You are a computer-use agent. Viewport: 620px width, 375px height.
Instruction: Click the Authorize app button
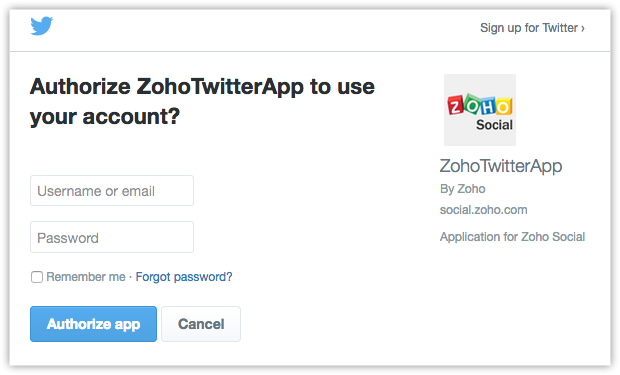click(x=93, y=324)
